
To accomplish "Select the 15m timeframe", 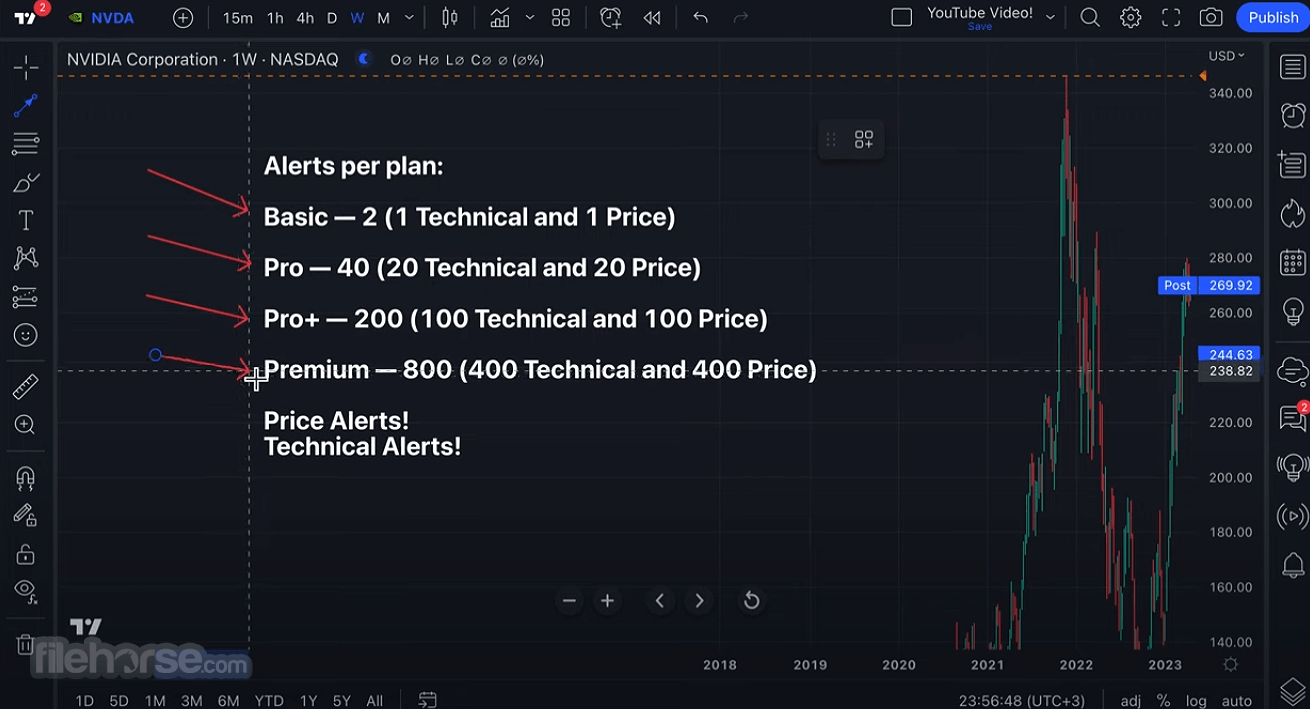I will 237,18.
